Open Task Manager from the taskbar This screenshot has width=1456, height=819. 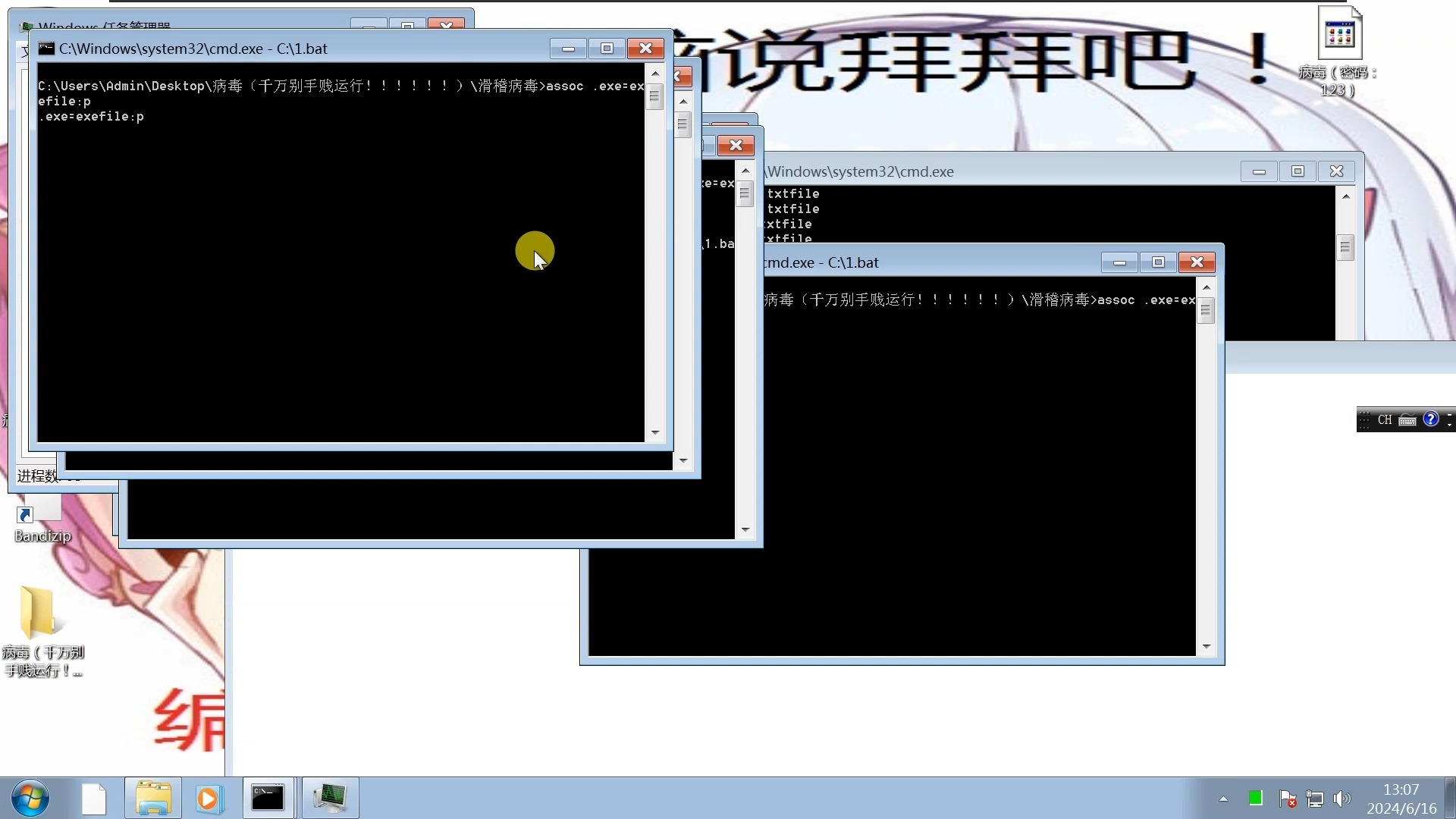tap(331, 799)
